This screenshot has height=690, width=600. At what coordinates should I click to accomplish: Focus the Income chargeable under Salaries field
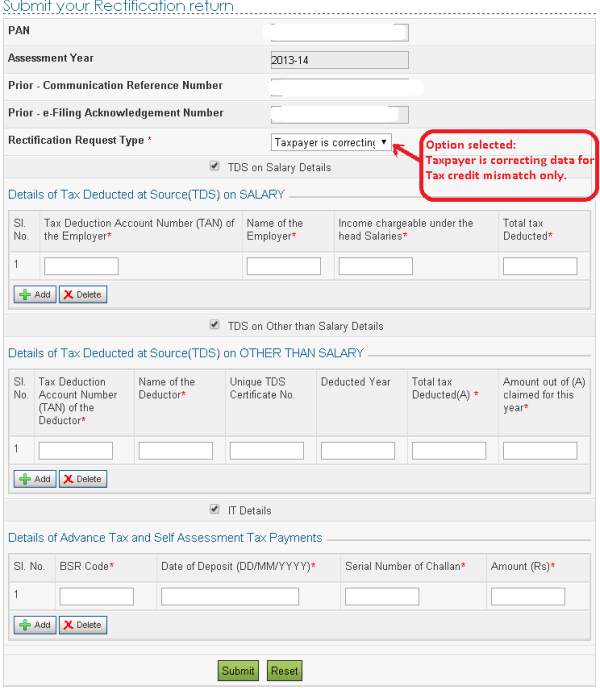(375, 266)
